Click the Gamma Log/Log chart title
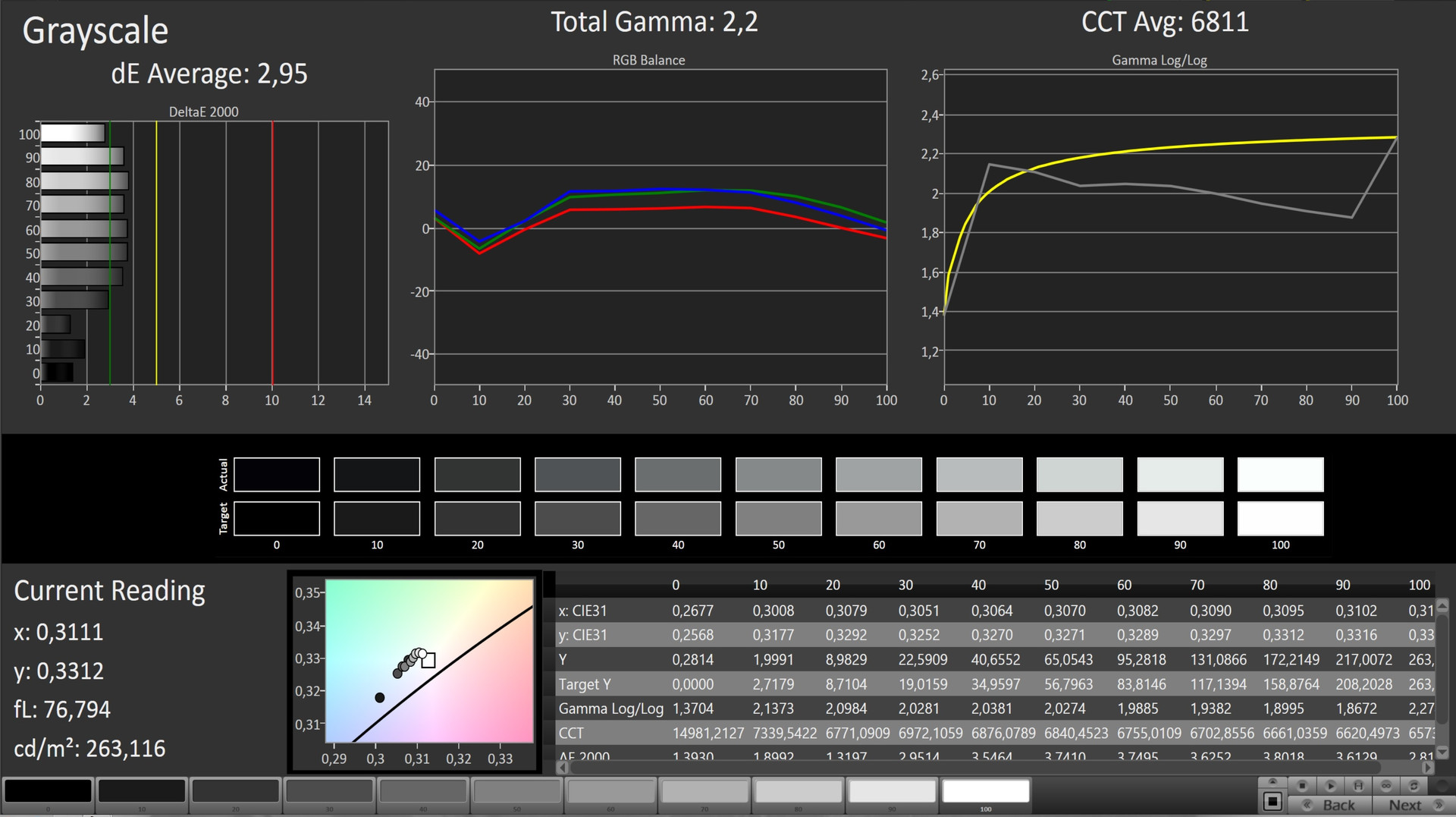 coord(1159,60)
